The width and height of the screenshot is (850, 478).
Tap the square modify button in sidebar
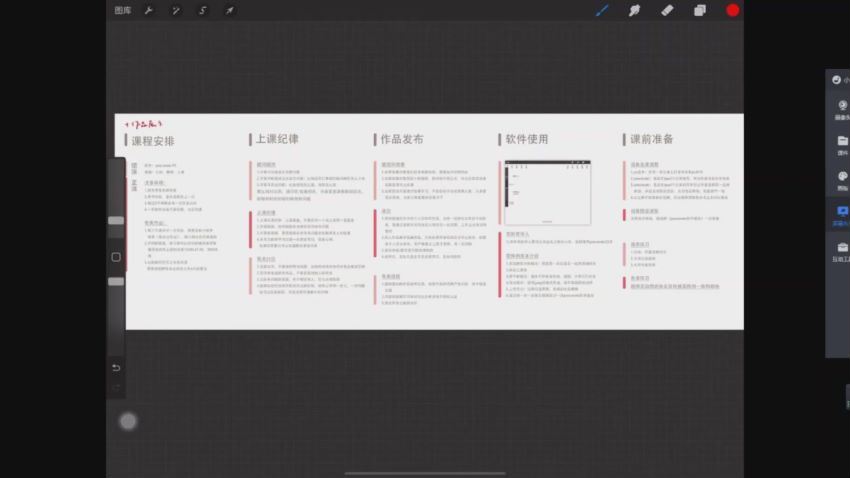pos(116,257)
